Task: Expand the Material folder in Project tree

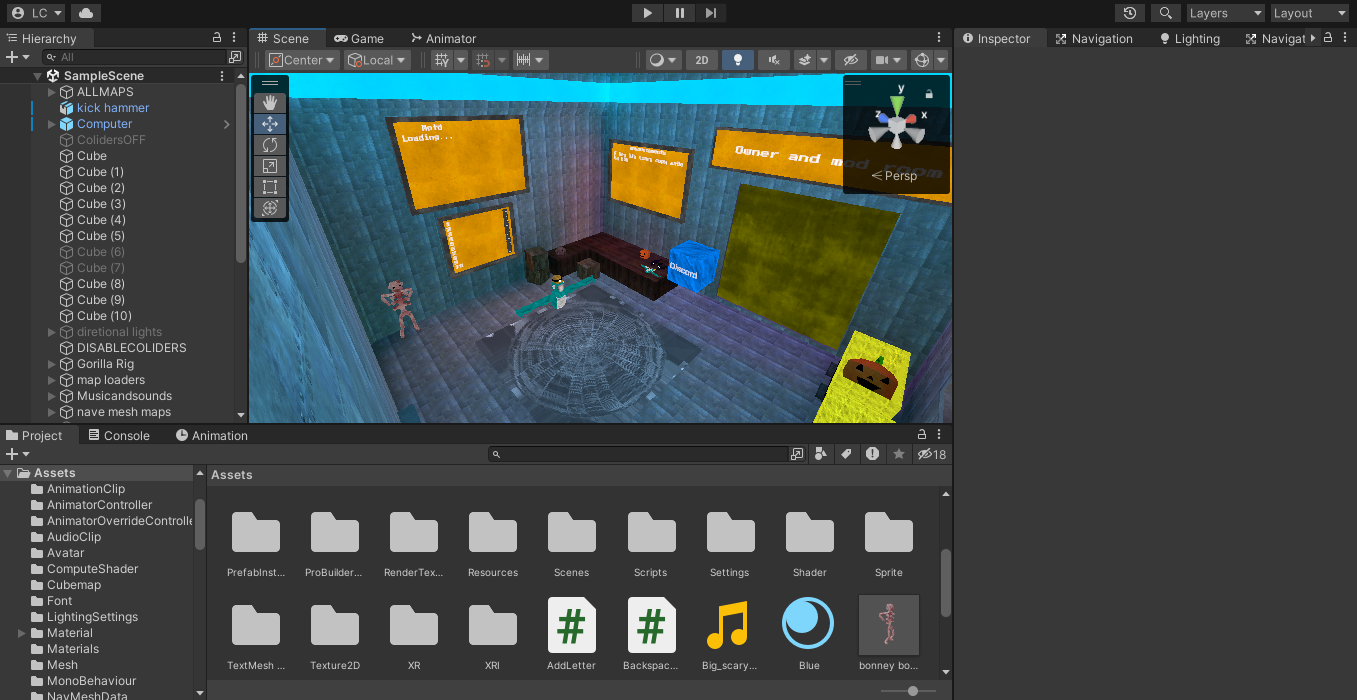Action: (x=22, y=633)
